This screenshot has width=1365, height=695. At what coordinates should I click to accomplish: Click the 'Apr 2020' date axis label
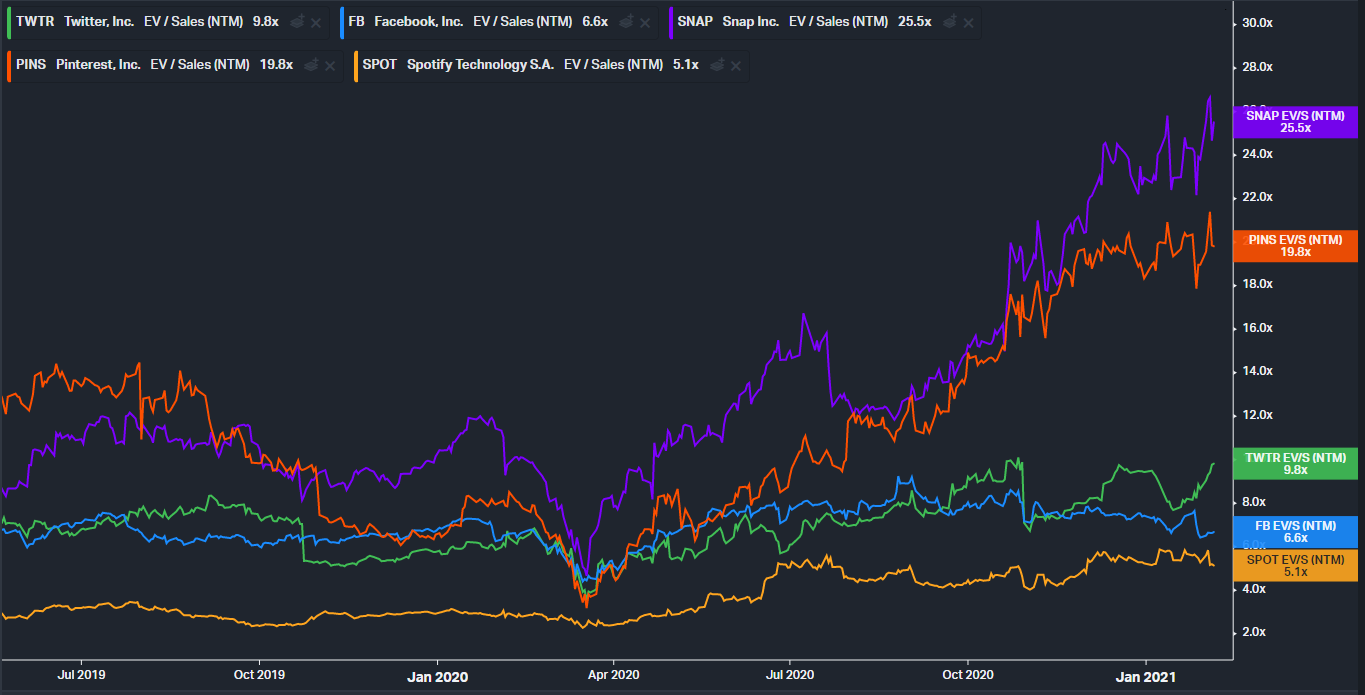coord(612,675)
